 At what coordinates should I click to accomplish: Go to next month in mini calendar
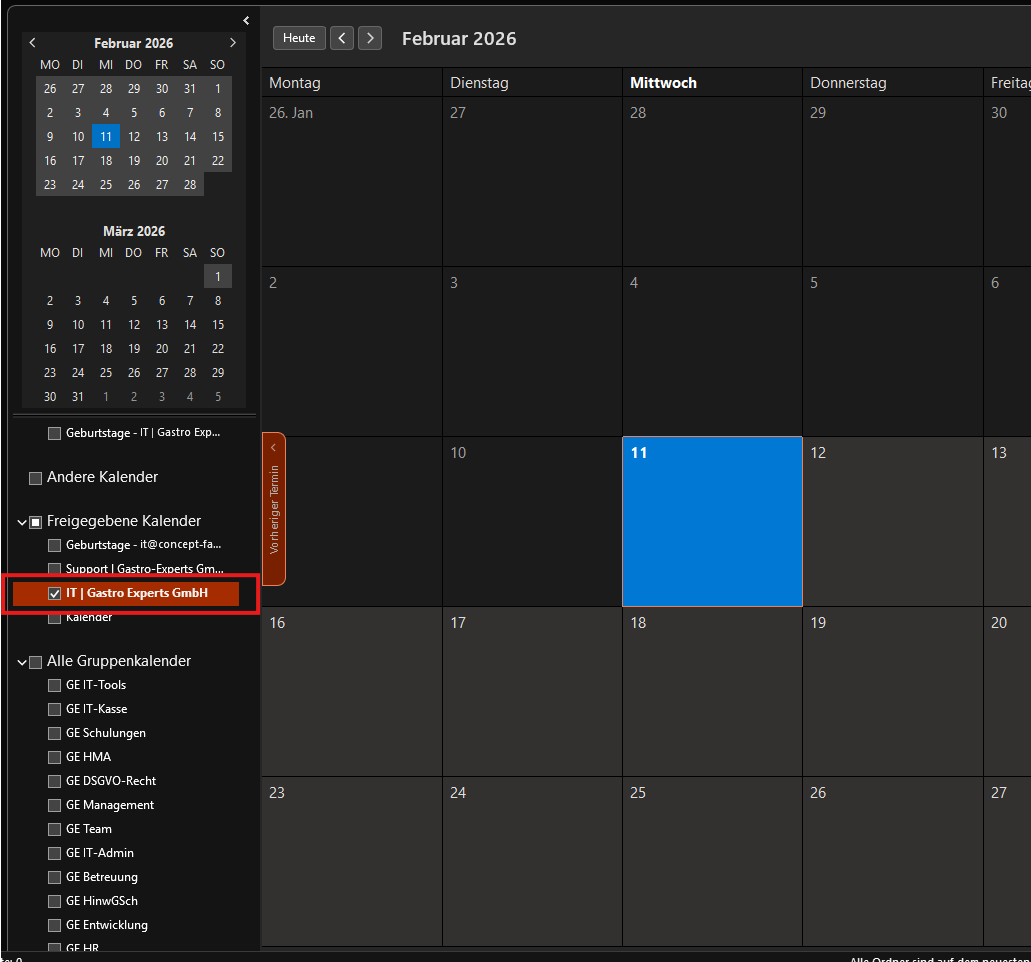233,43
